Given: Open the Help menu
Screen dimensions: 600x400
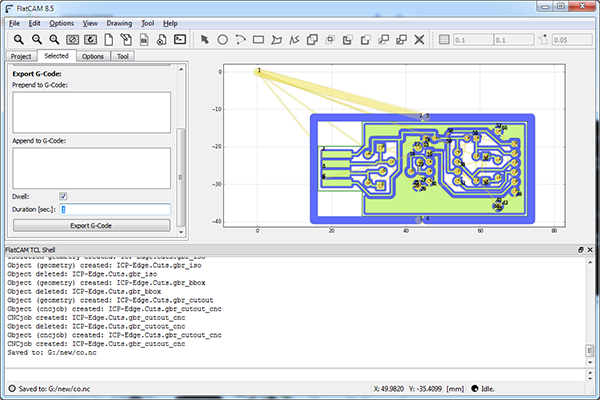Looking at the screenshot, I should point(170,23).
